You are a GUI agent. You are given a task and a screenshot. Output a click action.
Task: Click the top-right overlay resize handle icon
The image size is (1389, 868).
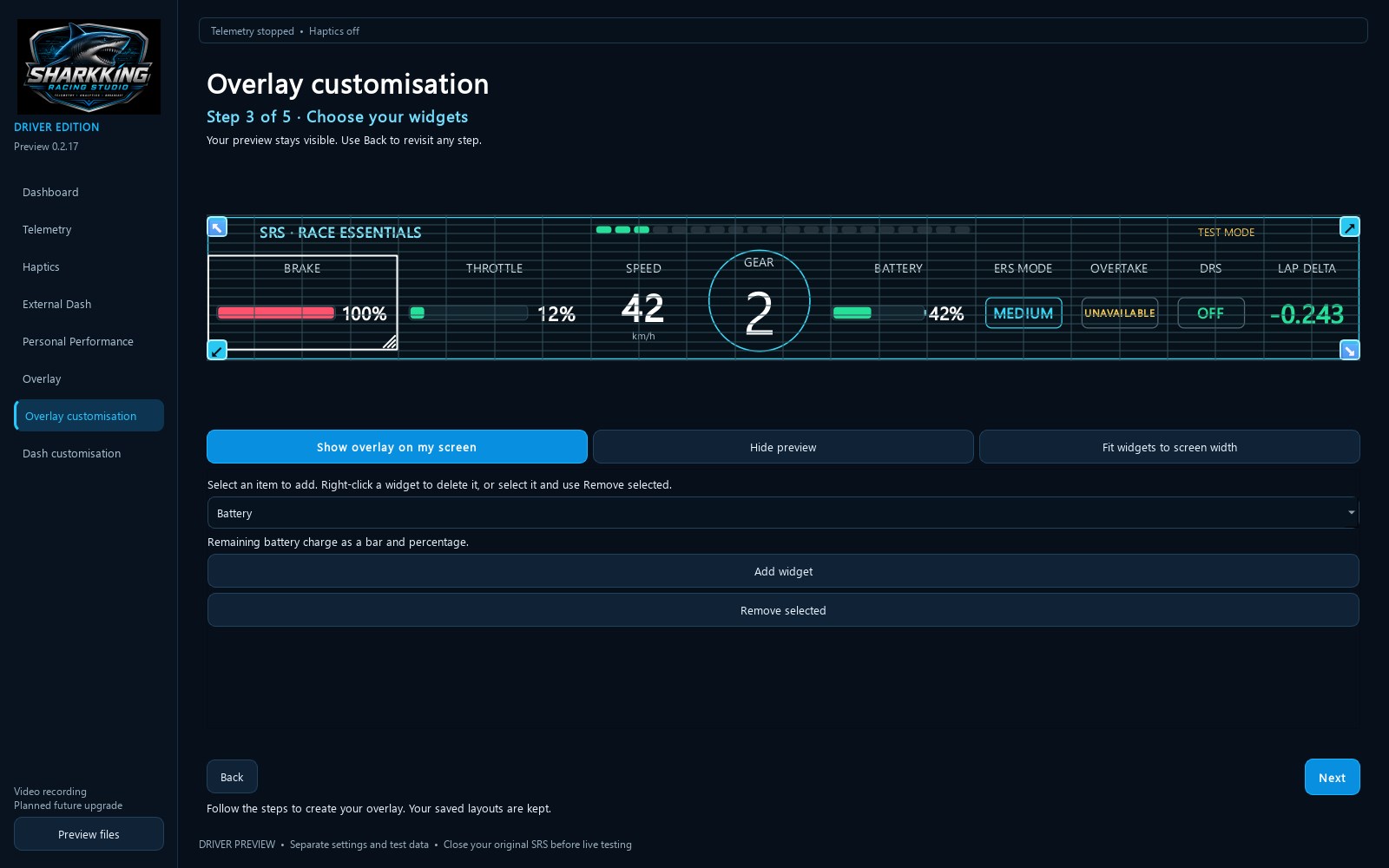pyautogui.click(x=1349, y=227)
